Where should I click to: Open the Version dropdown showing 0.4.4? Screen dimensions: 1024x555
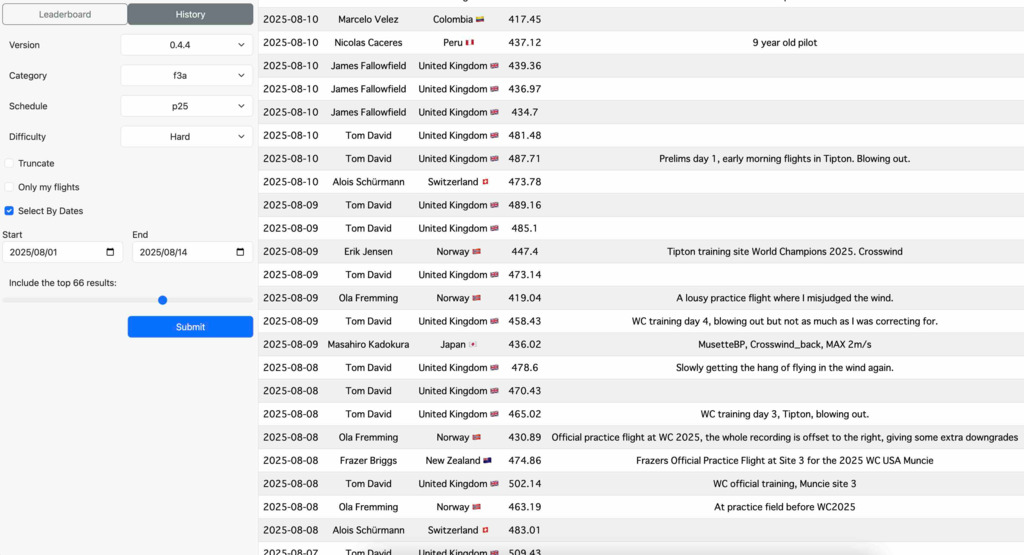(186, 45)
